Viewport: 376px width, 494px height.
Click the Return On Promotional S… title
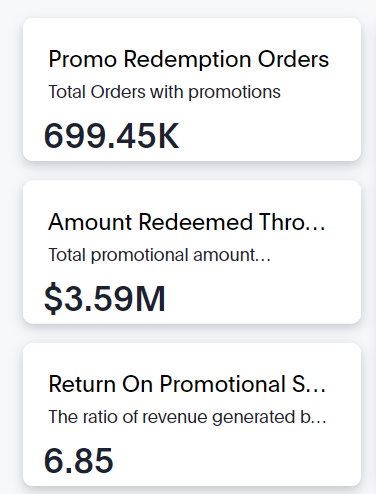pos(187,384)
